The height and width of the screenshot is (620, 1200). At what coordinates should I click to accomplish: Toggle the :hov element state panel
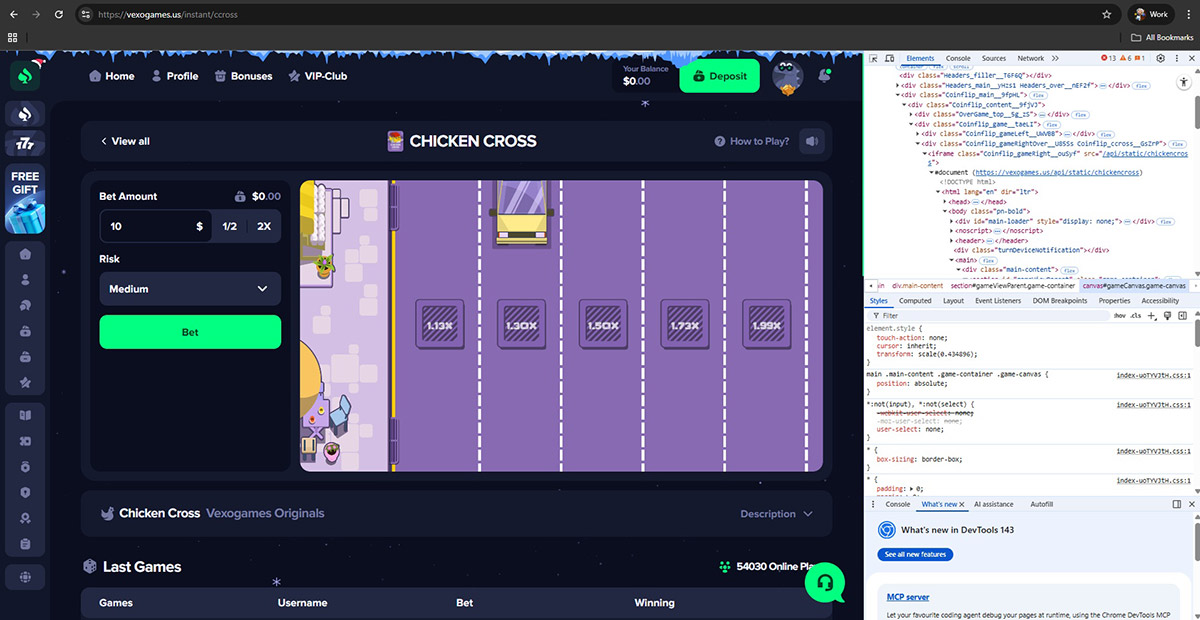pos(1120,315)
